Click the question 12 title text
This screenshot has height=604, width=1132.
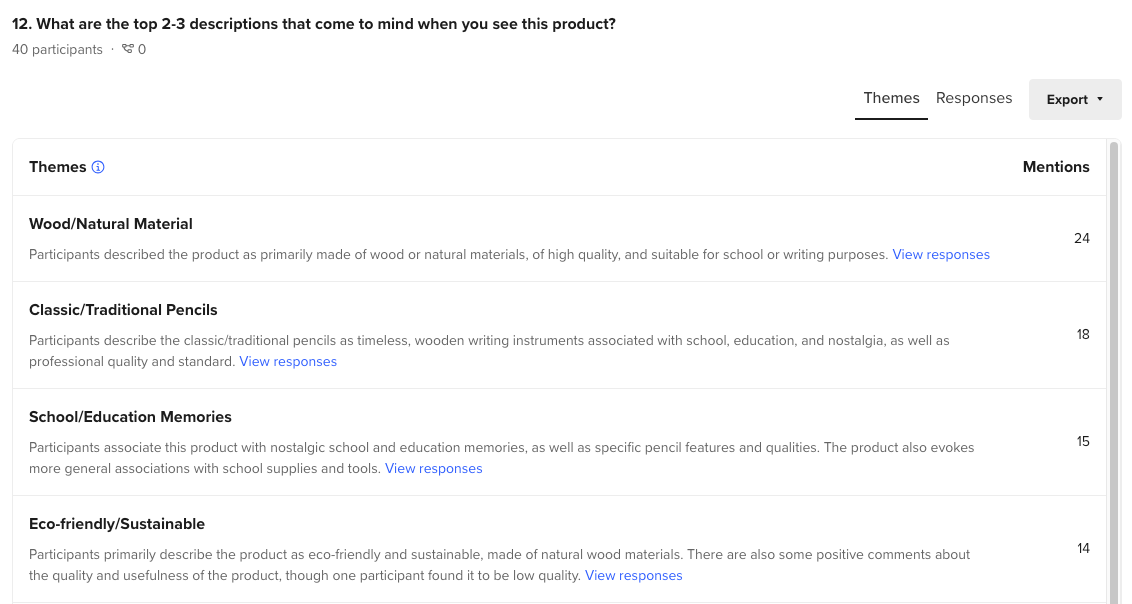(x=313, y=23)
